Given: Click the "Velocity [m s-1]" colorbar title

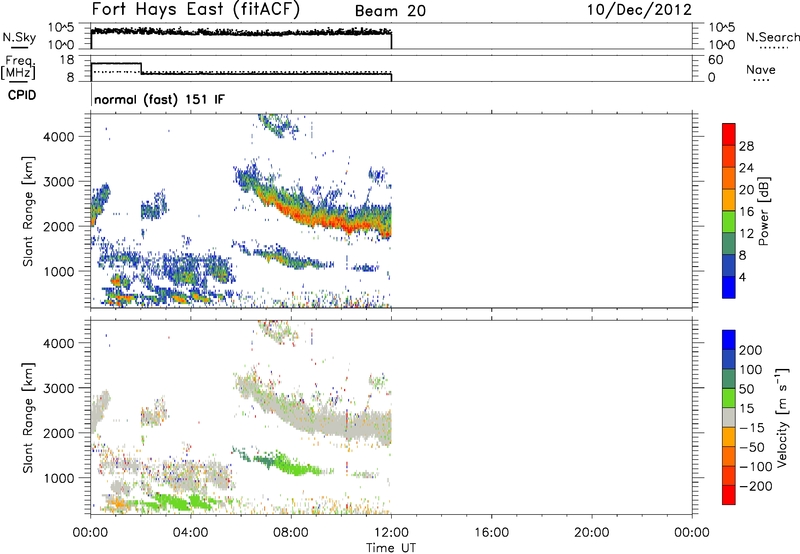Looking at the screenshot, I should pyautogui.click(x=782, y=417).
